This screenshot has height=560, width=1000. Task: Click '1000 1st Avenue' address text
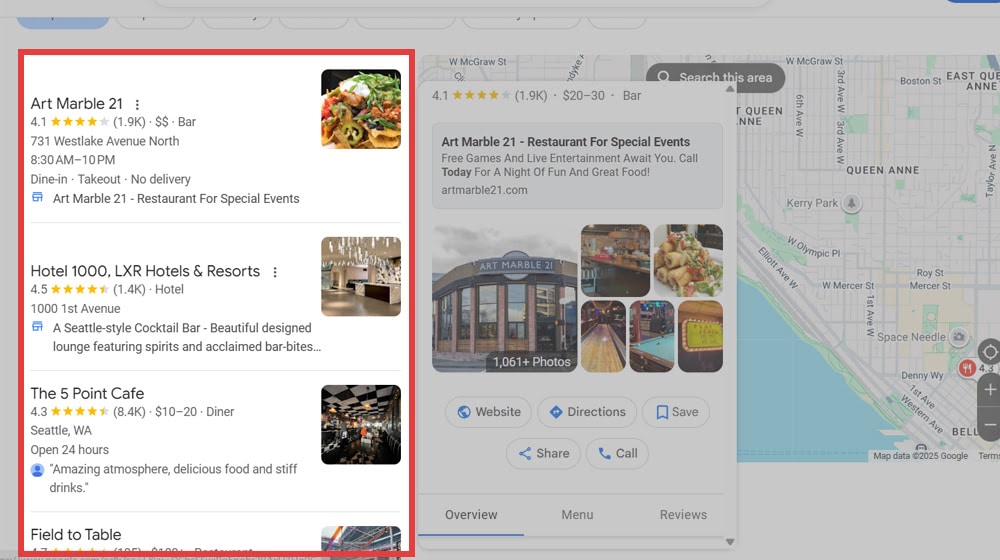pos(75,309)
